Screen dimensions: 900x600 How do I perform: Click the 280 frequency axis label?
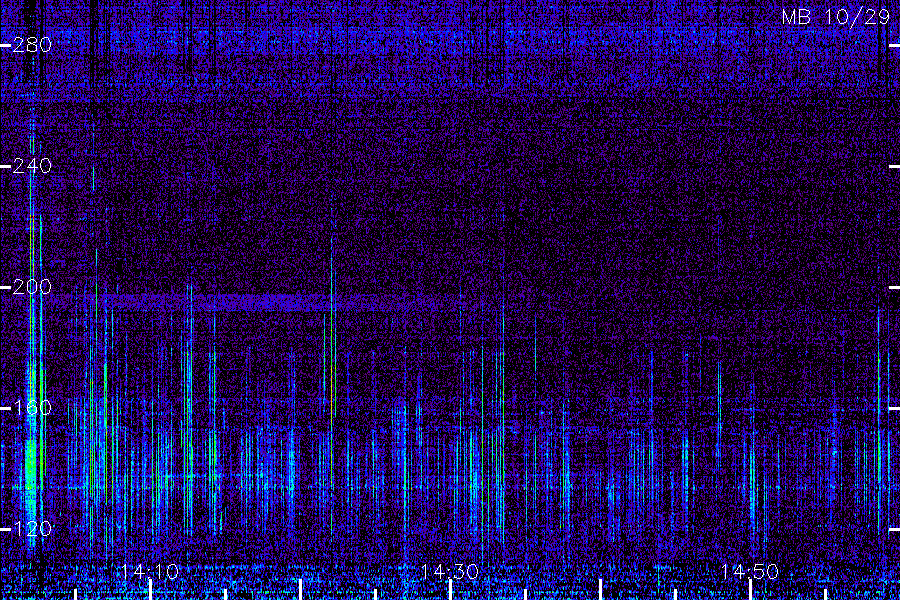point(32,45)
